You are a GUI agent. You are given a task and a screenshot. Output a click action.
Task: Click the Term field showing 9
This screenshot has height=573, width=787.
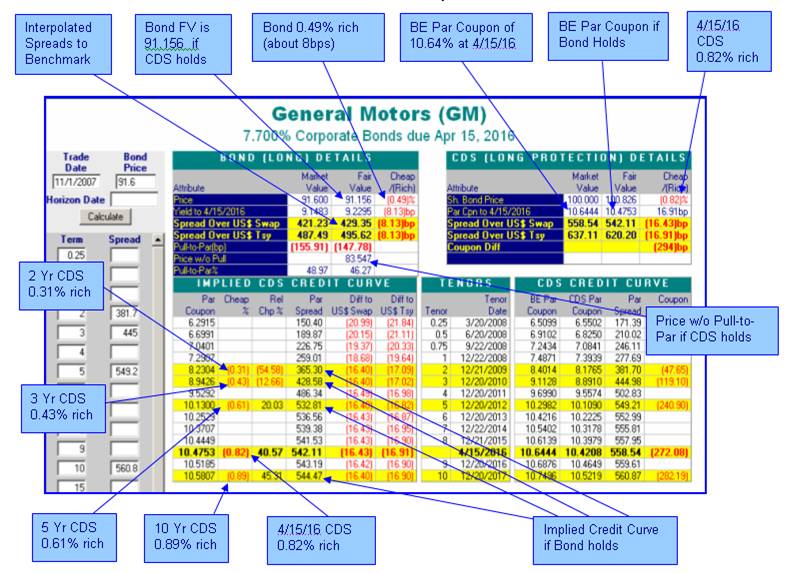click(x=72, y=449)
